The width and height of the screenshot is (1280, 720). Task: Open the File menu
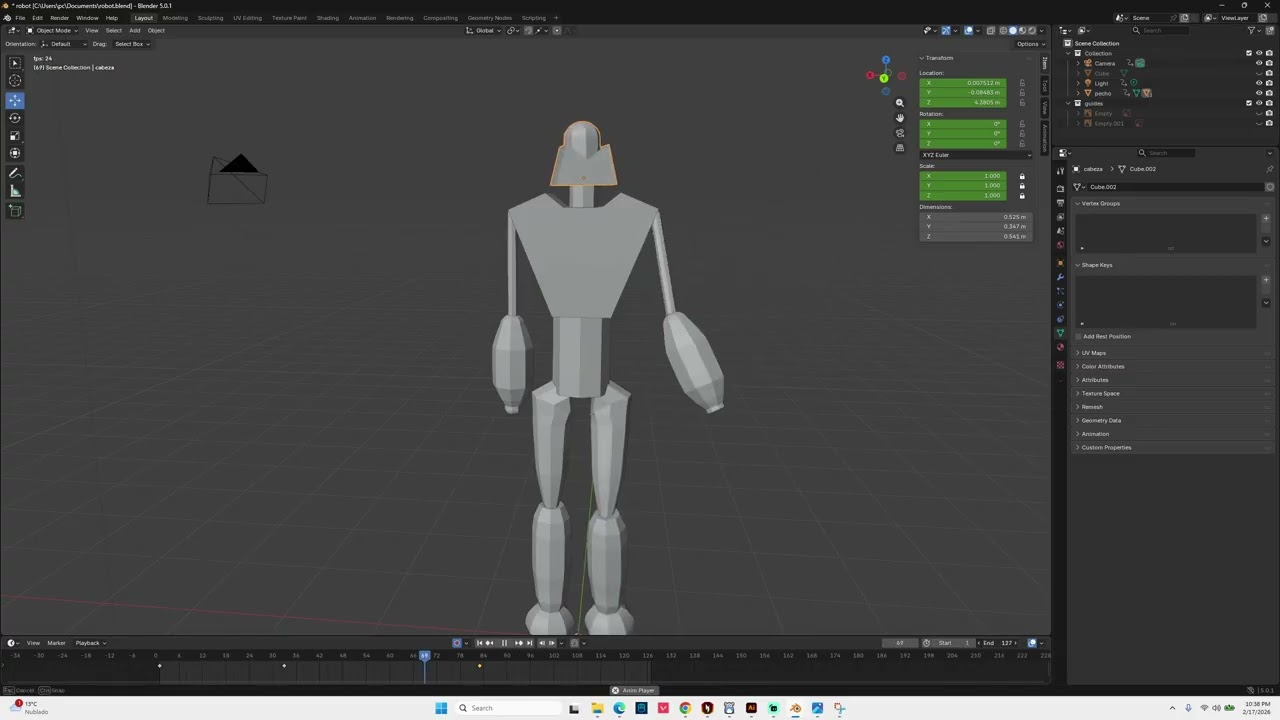[20, 18]
